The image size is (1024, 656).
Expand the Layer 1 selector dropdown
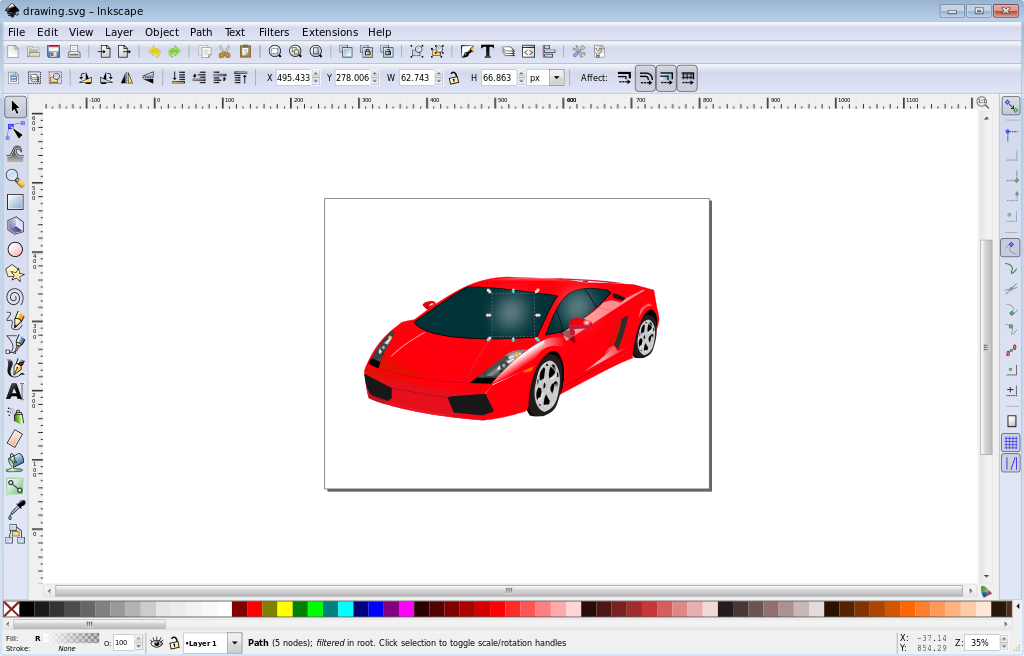[x=235, y=643]
